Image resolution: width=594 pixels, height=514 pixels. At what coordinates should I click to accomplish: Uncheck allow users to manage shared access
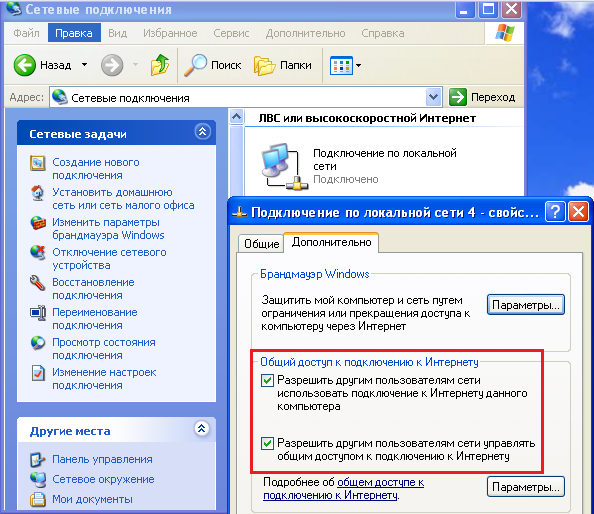pyautogui.click(x=267, y=443)
